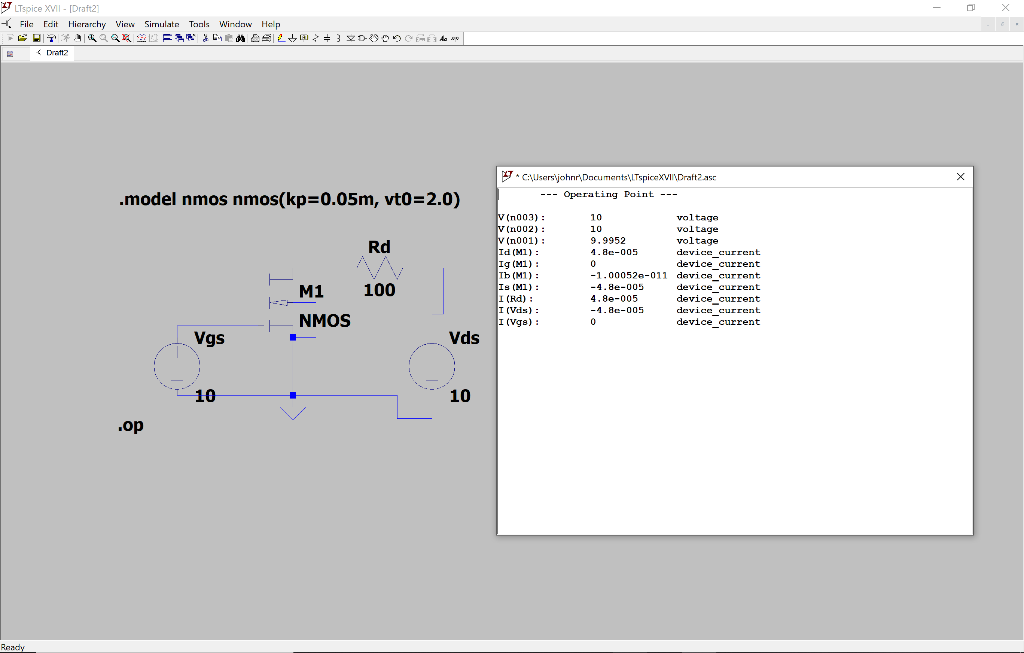Select the Label Net tool

point(303,39)
